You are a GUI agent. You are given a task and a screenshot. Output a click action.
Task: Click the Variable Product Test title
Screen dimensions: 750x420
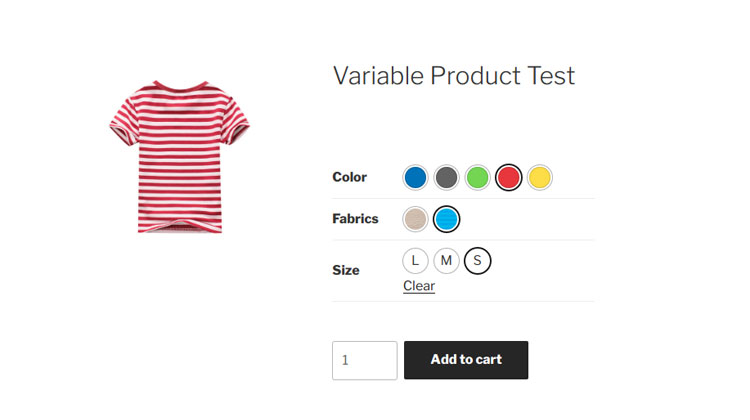pos(453,76)
